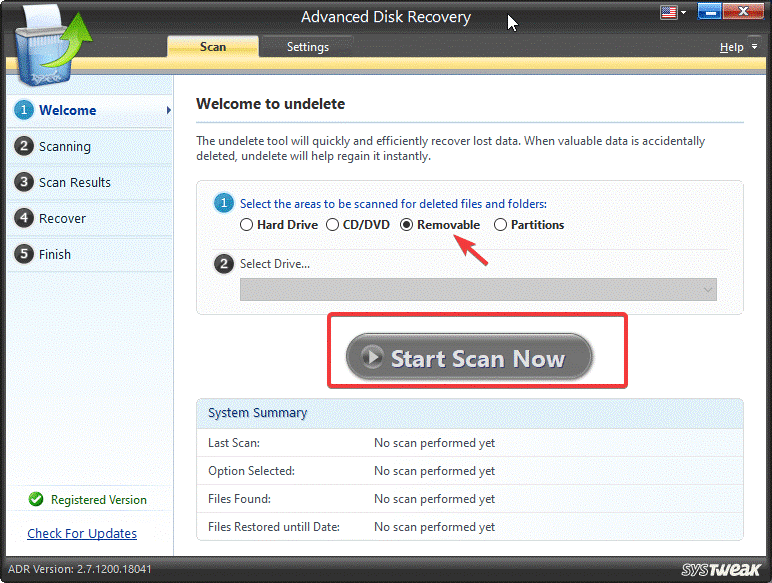Select the CD/DVD radio option
772x583 pixels.
click(358, 225)
